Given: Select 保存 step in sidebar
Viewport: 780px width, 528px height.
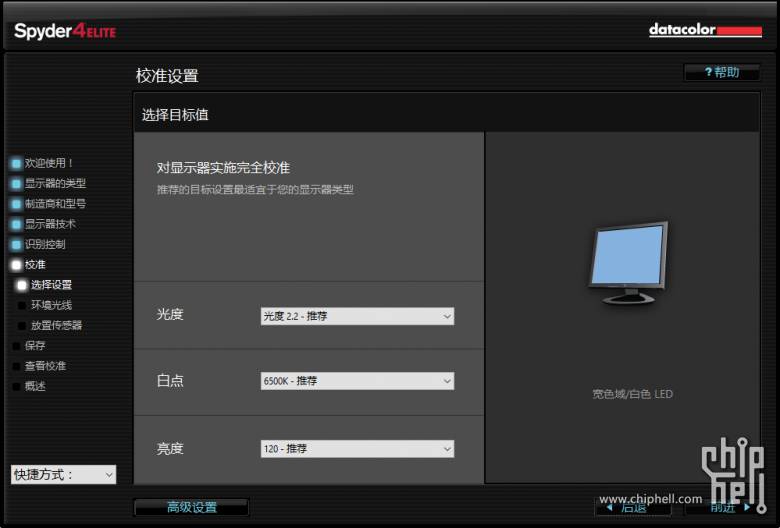Looking at the screenshot, I should coord(35,345).
